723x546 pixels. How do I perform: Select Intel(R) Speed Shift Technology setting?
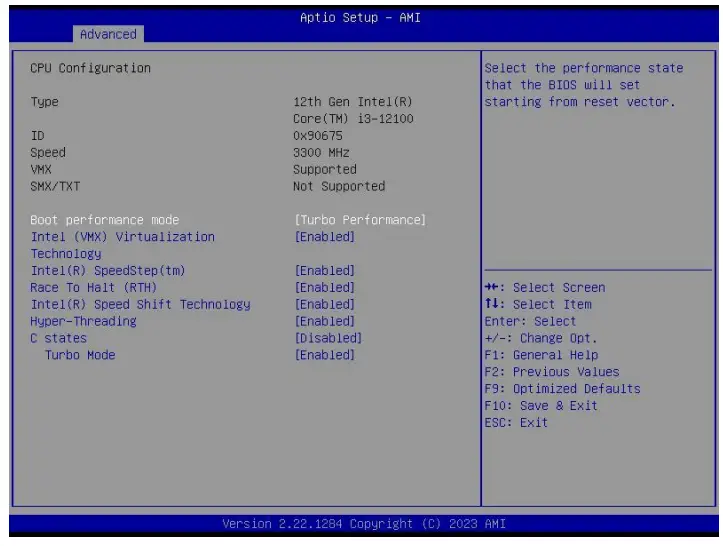141,304
